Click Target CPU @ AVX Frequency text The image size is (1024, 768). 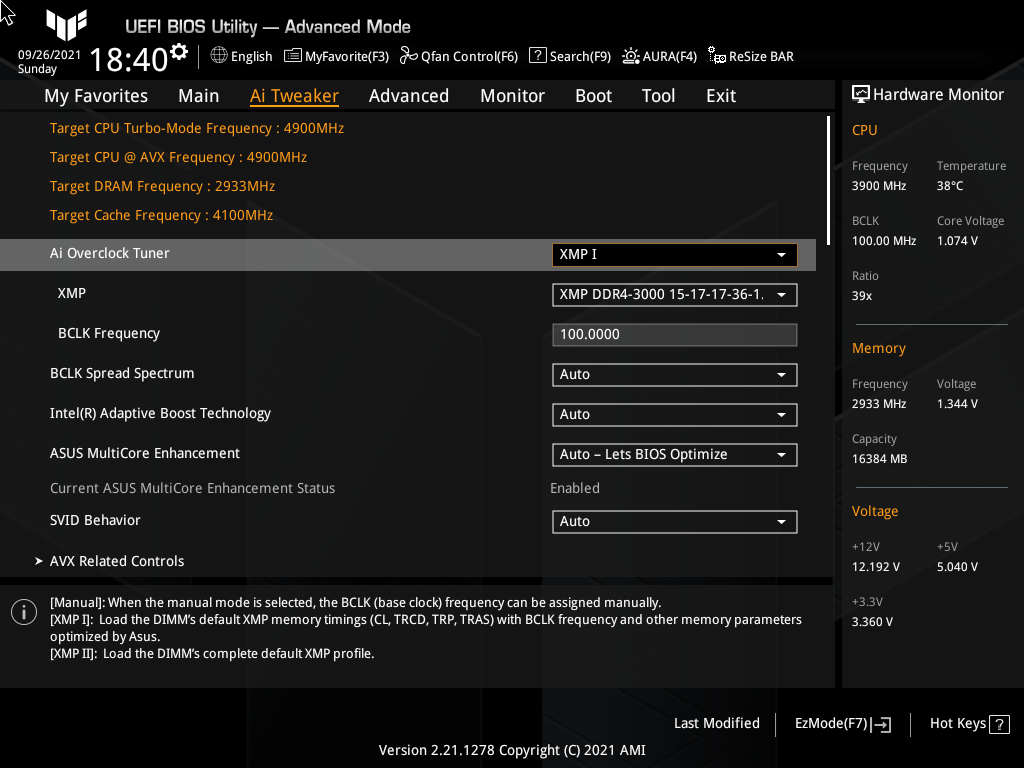point(178,157)
